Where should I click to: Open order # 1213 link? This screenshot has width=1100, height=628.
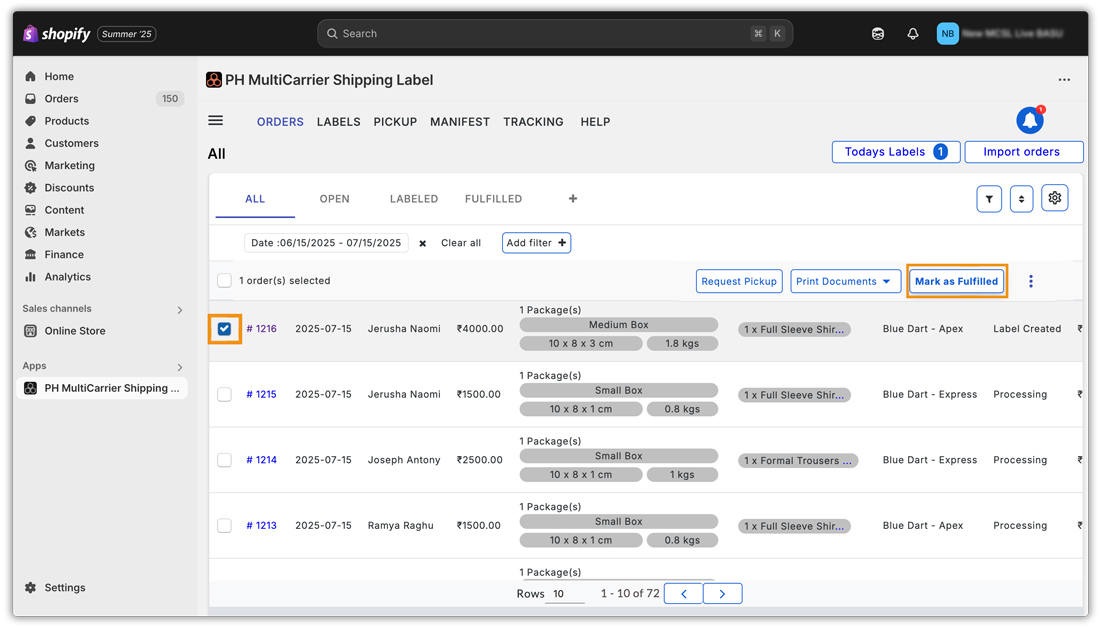[261, 526]
